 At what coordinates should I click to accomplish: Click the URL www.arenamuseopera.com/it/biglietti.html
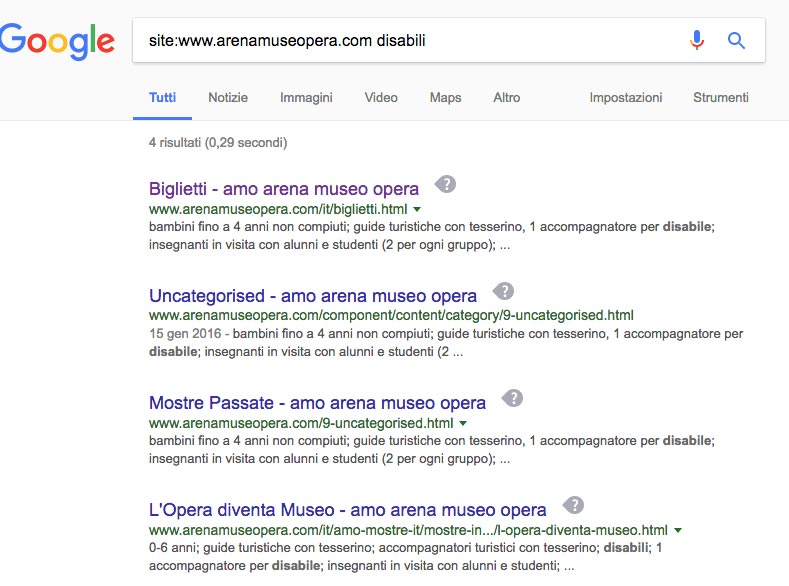[x=278, y=209]
